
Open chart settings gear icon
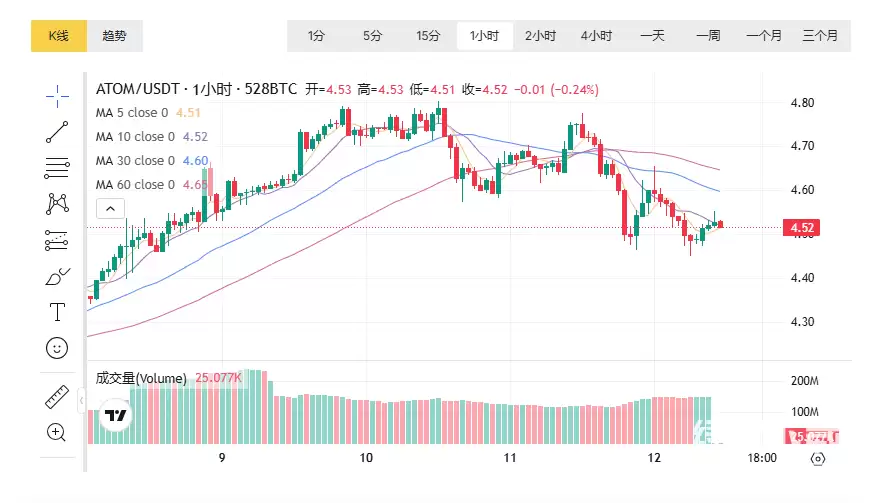(818, 459)
